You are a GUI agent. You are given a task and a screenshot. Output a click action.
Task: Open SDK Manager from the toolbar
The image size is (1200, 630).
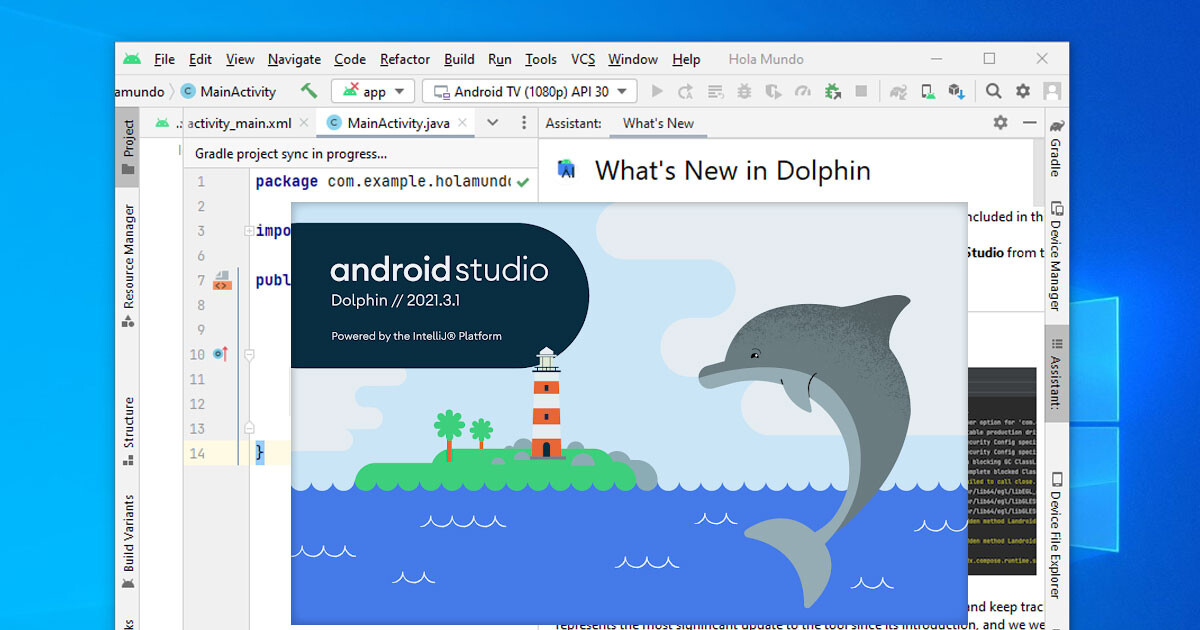pos(957,91)
